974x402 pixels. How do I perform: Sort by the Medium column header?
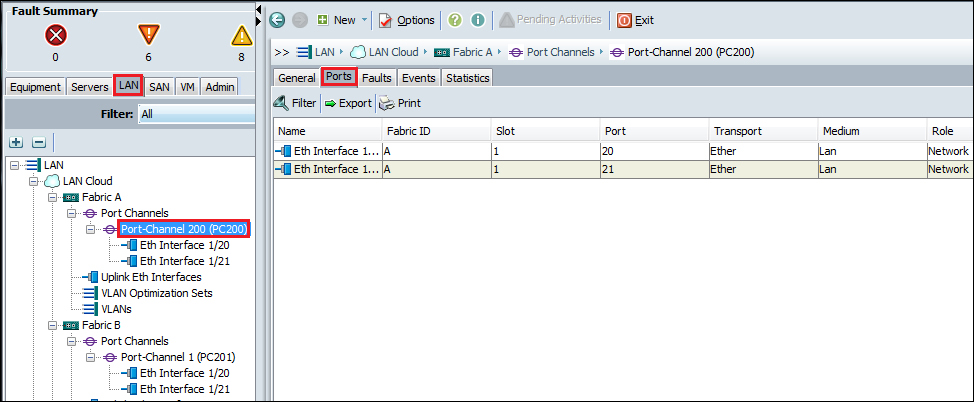873,132
